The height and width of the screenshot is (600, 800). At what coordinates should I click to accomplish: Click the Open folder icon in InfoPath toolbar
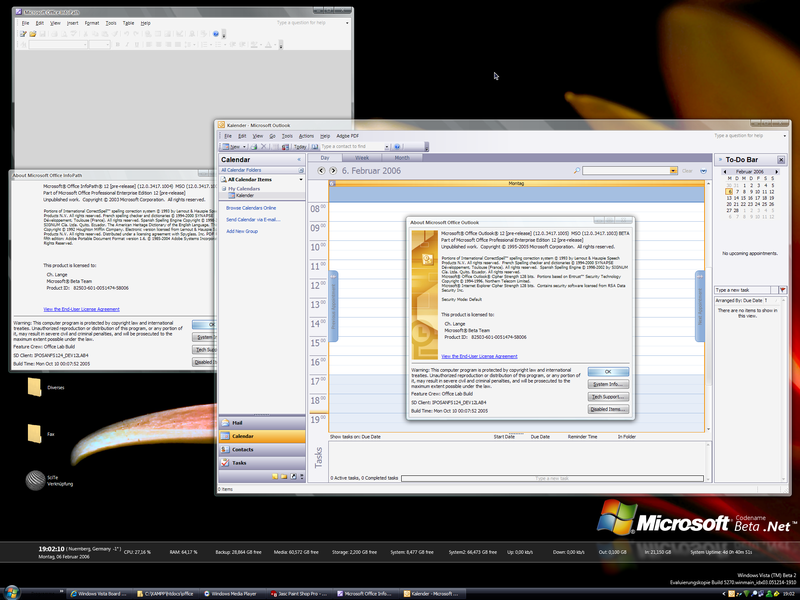coord(33,33)
